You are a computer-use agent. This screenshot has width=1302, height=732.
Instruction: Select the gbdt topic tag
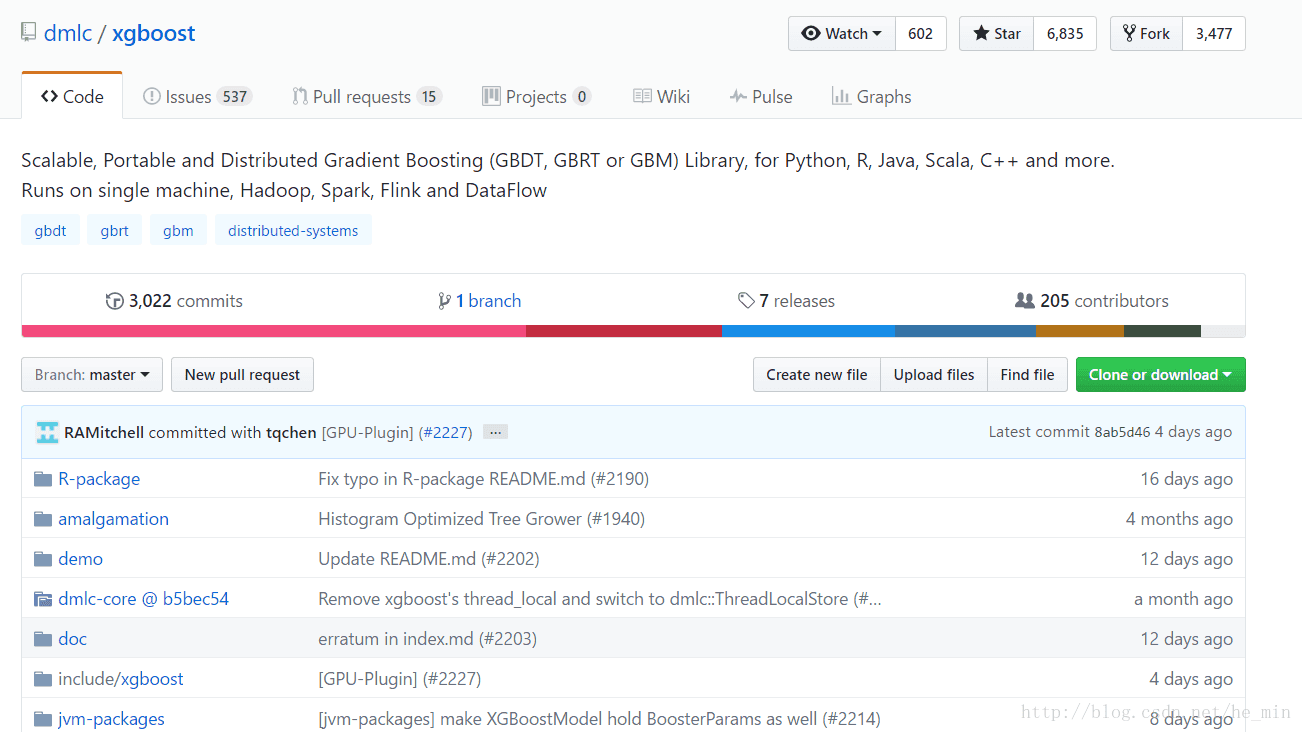50,230
